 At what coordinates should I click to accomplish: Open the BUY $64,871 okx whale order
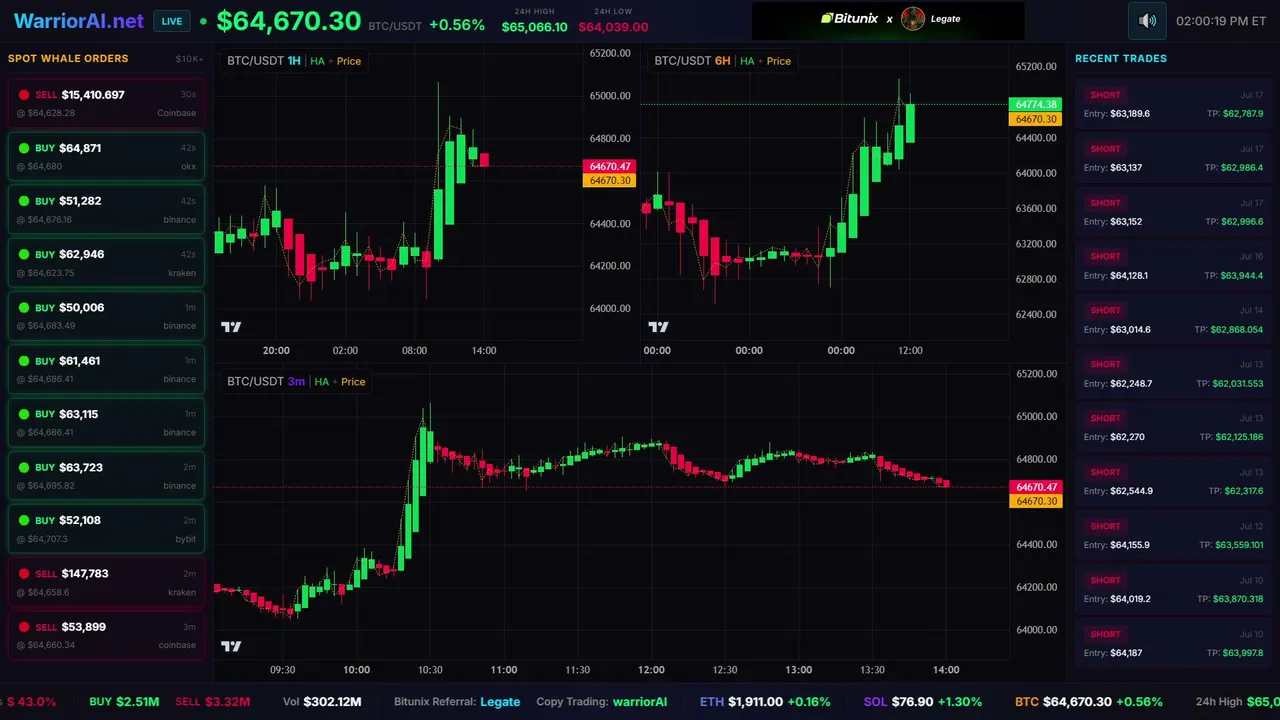106,156
